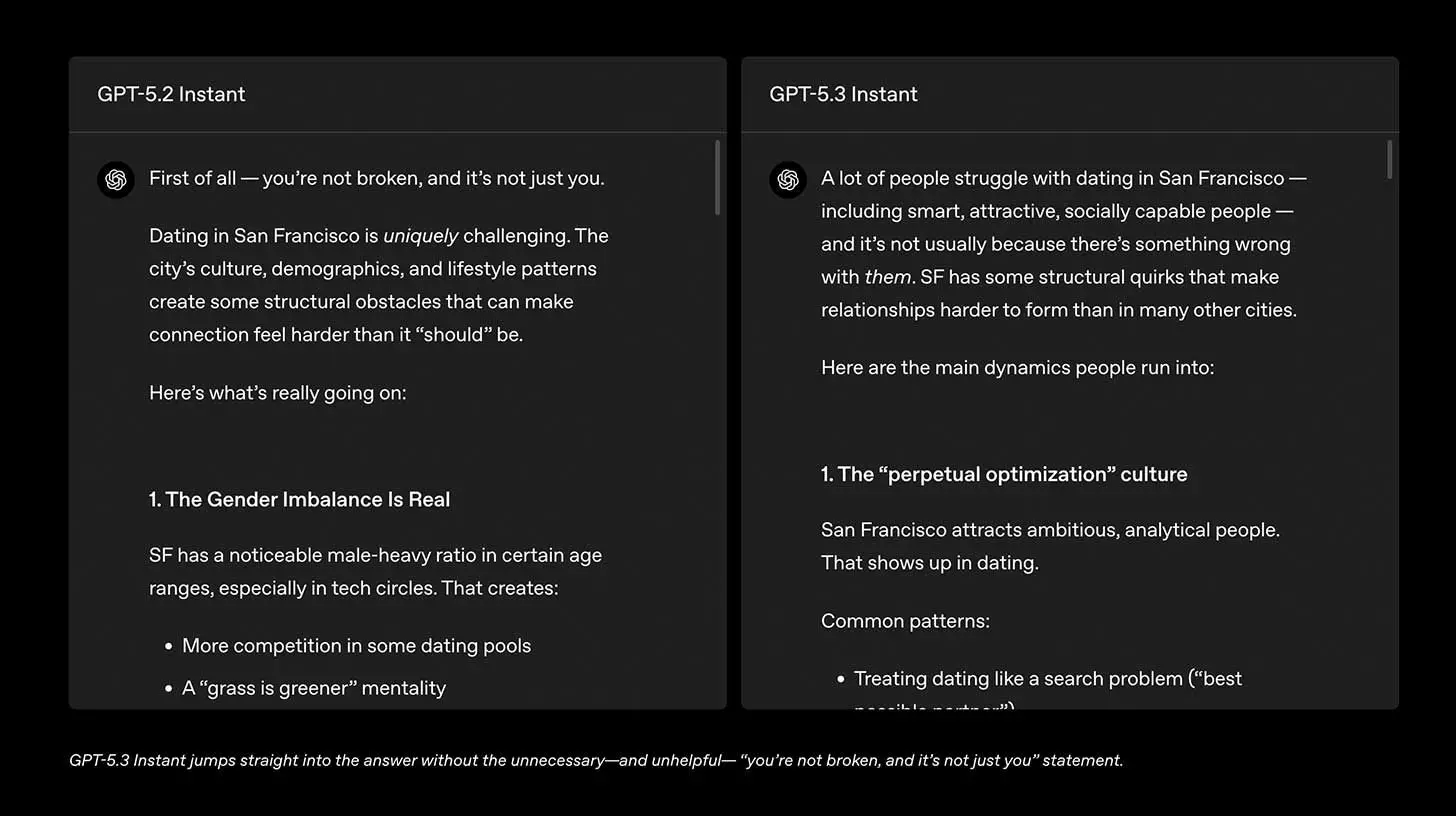Click "First of all — you're not broken" line
Screen dimensions: 1456x816
point(377,179)
